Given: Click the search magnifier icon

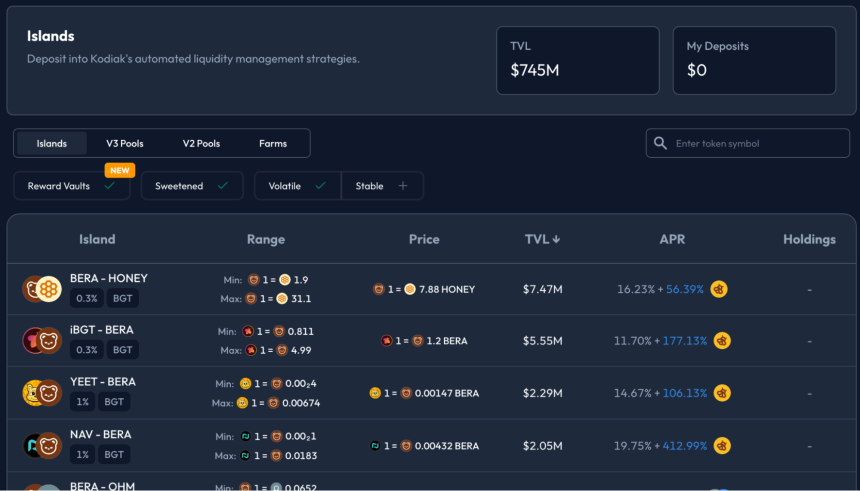Looking at the screenshot, I should pos(660,143).
